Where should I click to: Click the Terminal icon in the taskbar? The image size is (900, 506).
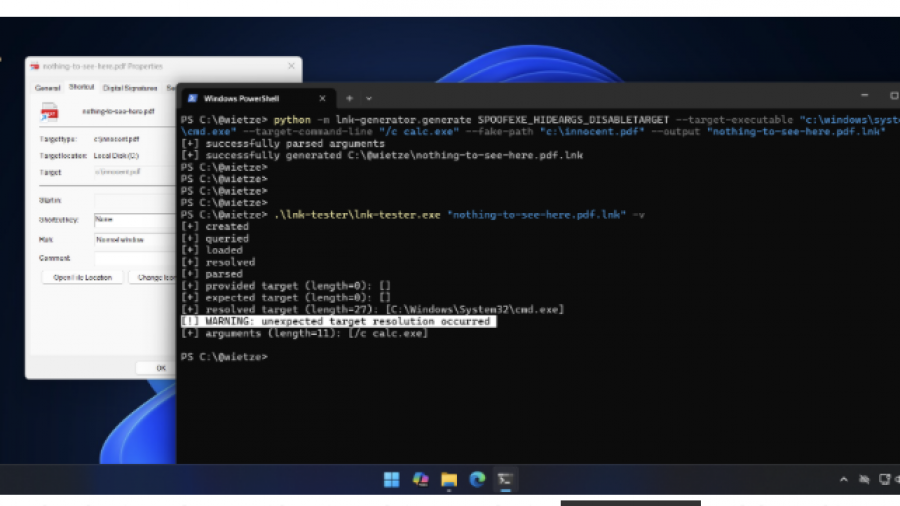click(x=507, y=480)
